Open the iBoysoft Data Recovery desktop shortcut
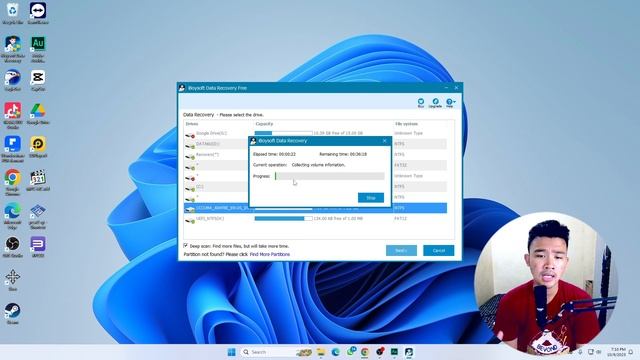This screenshot has width=640, height=360. pos(13,49)
